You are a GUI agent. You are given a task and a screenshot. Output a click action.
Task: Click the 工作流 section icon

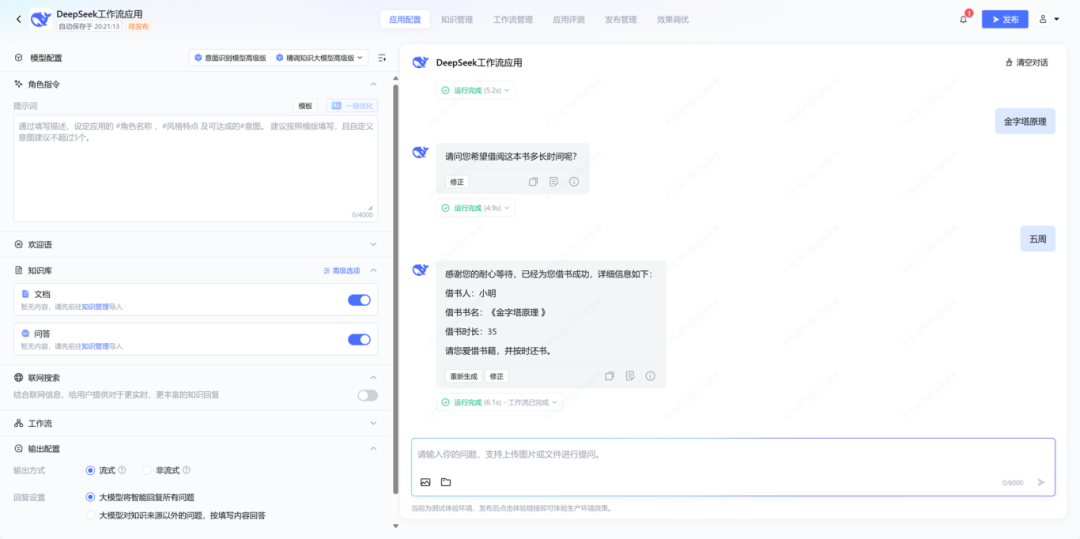[19, 423]
